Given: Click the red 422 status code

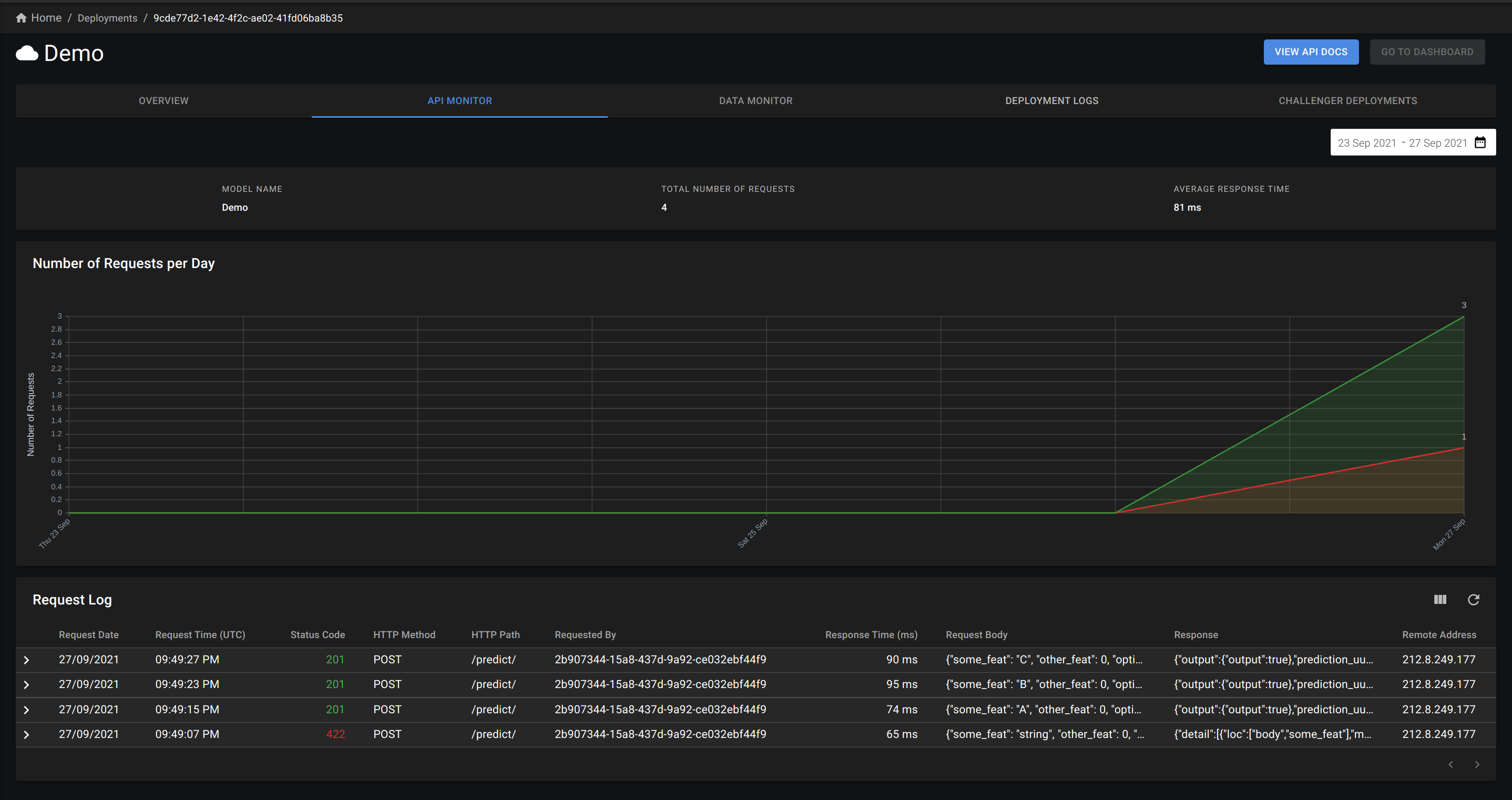Looking at the screenshot, I should click(335, 734).
